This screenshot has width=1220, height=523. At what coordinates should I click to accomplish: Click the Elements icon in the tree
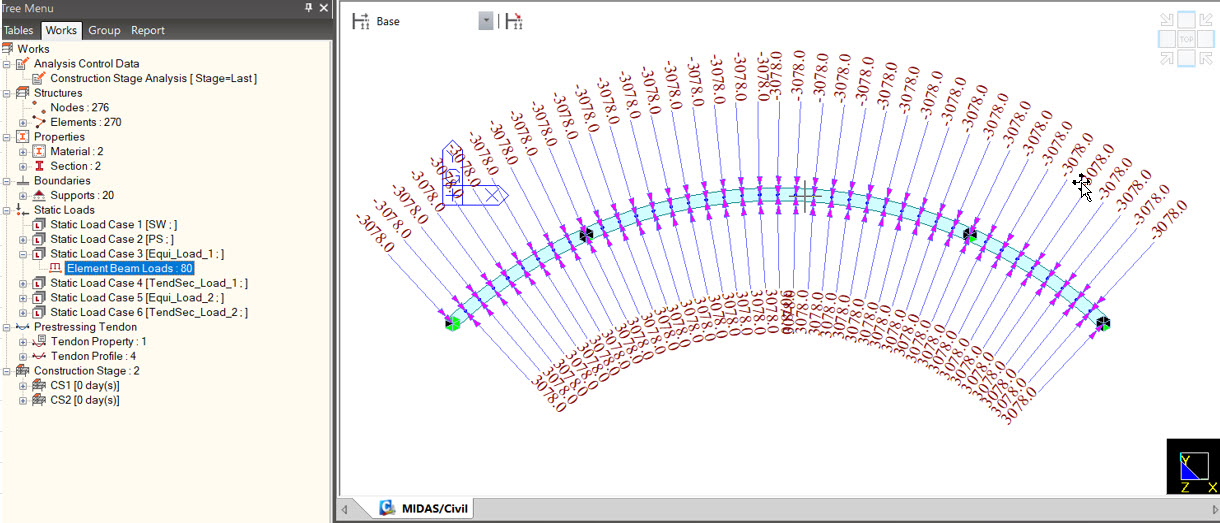click(39, 122)
